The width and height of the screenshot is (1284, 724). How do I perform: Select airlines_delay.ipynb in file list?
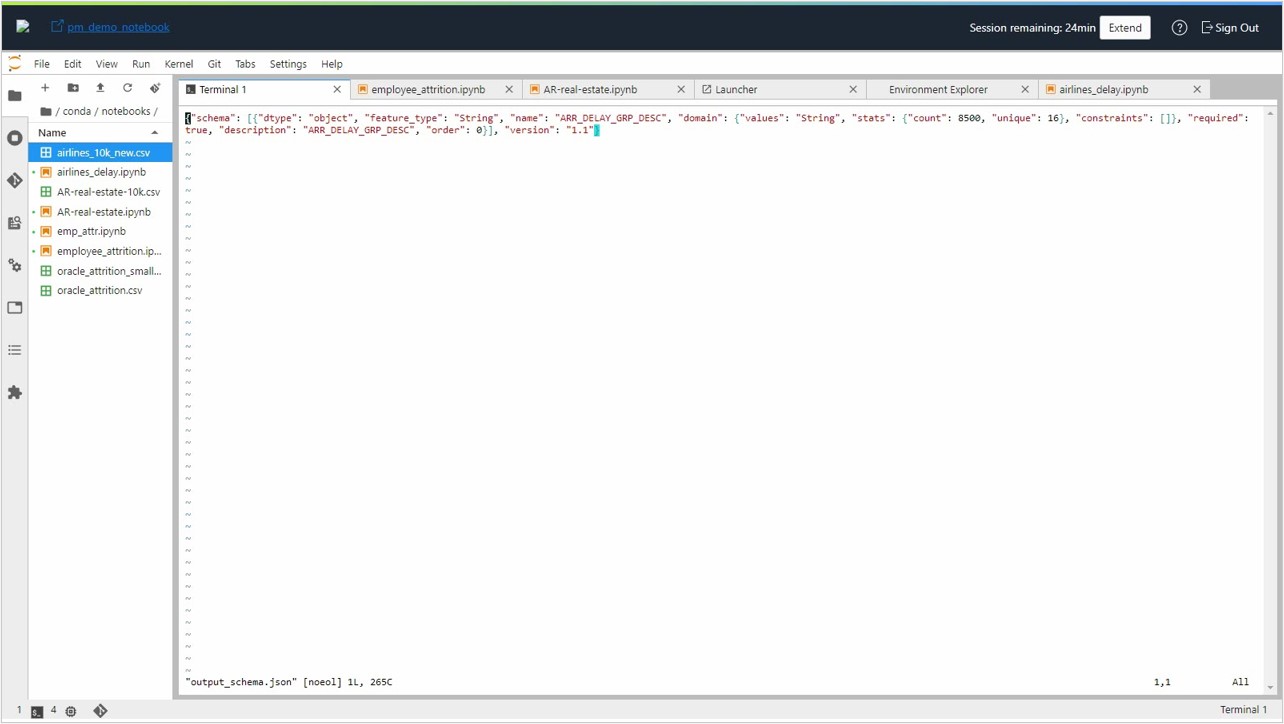(100, 172)
